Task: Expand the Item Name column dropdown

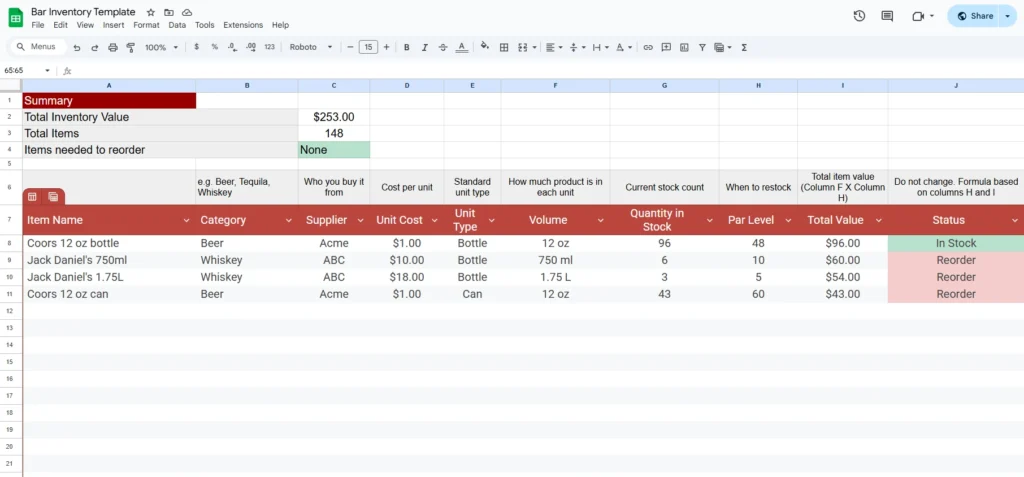Action: click(186, 221)
